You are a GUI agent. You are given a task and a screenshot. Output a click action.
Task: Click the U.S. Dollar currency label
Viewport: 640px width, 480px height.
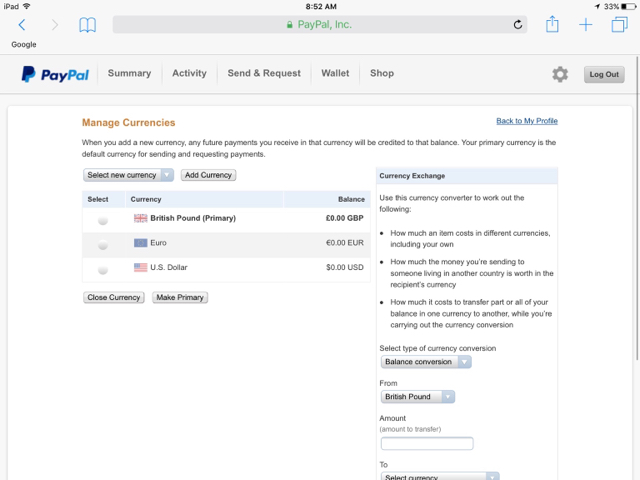169,267
